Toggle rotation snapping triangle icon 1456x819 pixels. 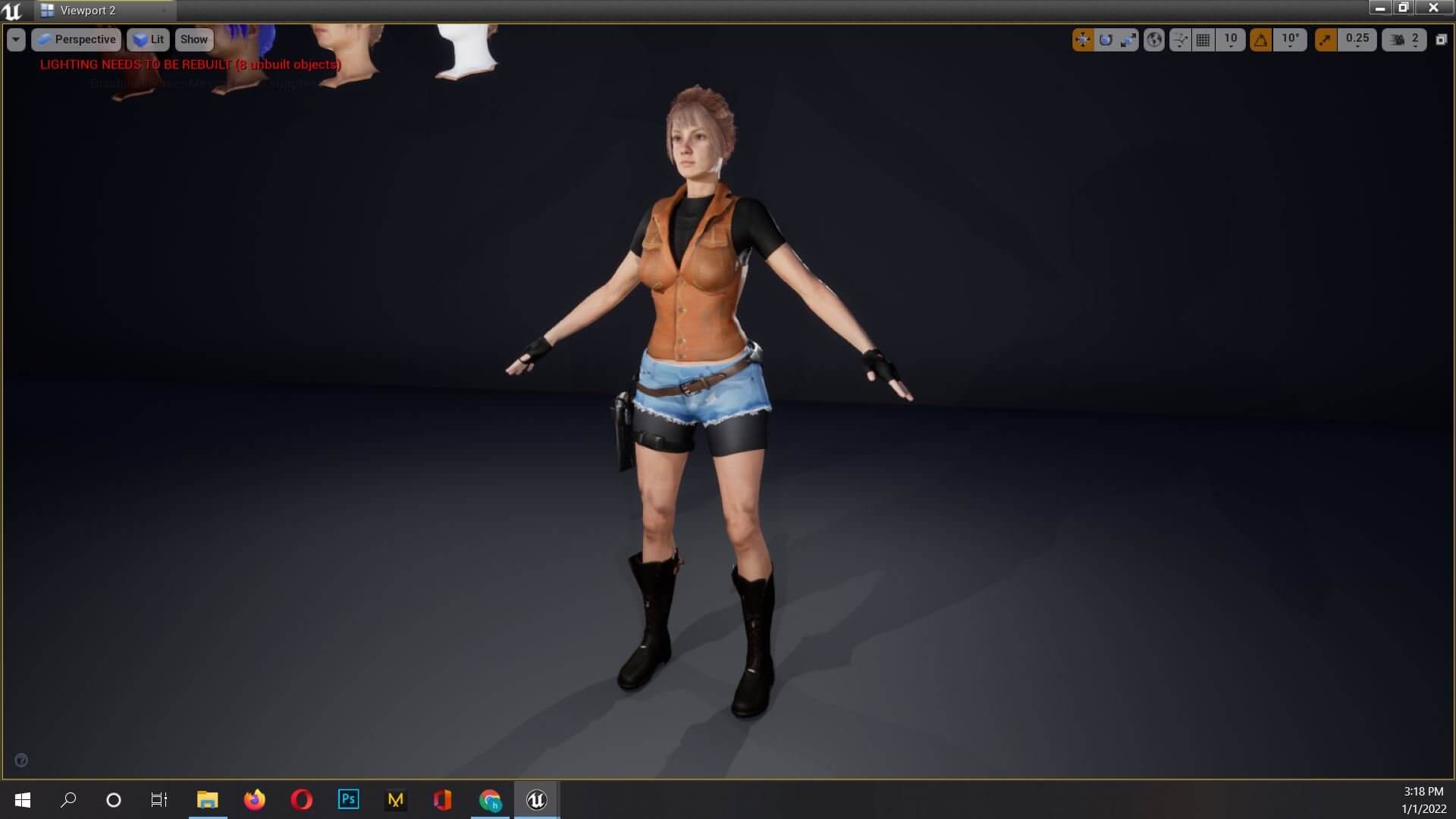1260,39
